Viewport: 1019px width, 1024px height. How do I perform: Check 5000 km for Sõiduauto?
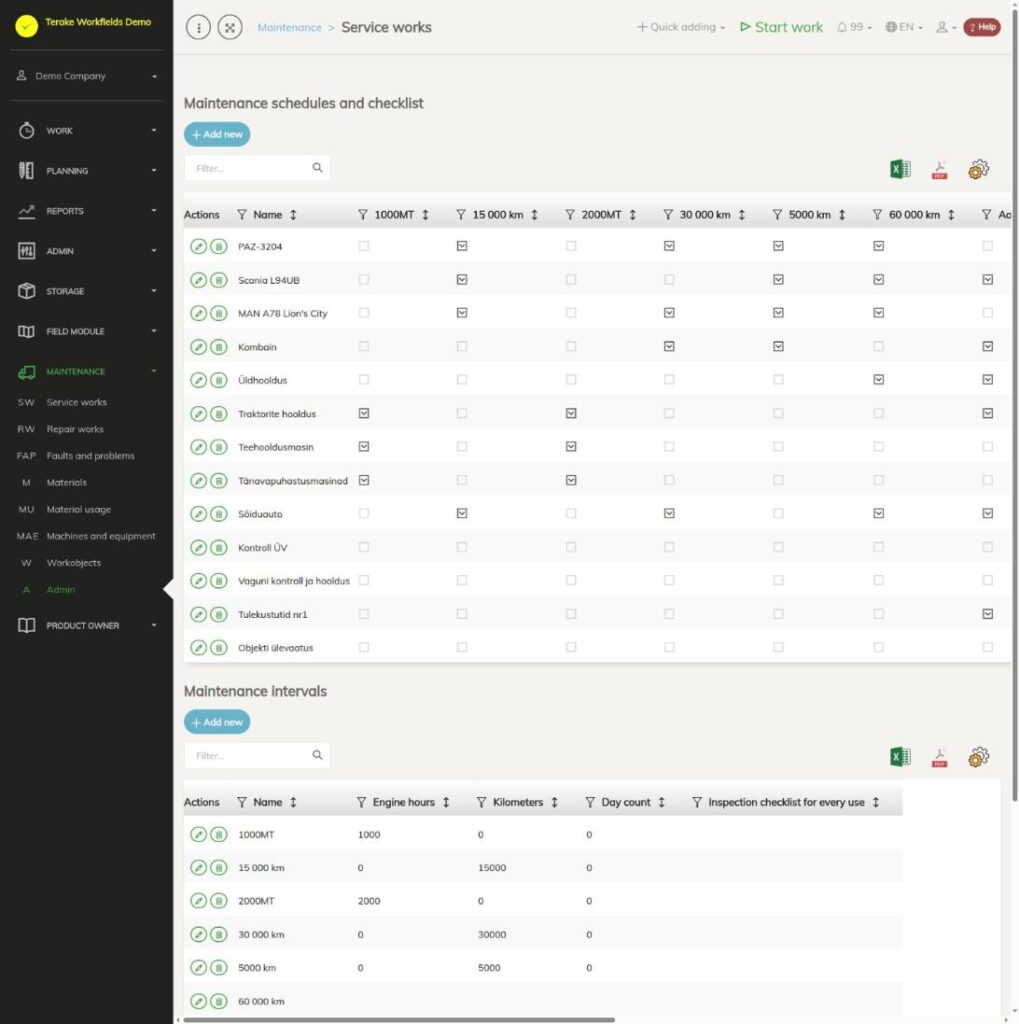click(x=778, y=513)
